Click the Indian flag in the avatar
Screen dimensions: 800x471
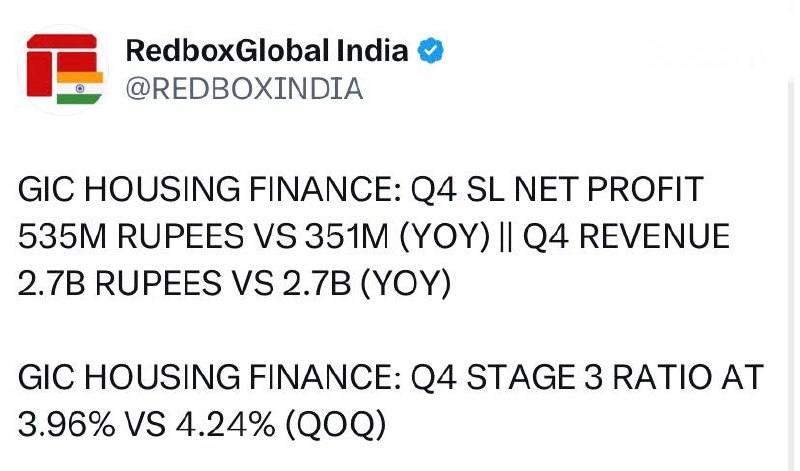80,88
